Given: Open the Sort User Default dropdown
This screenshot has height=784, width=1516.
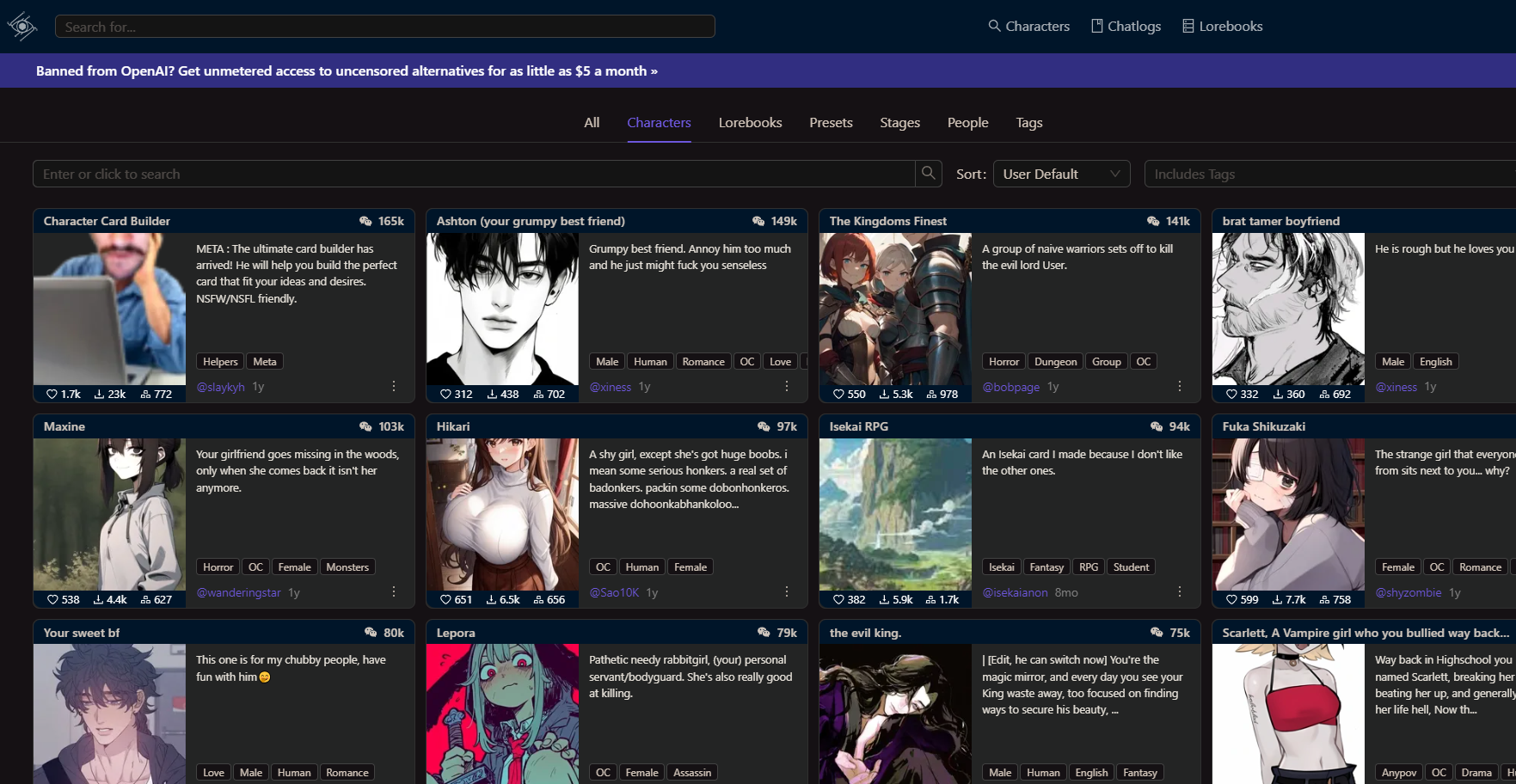Looking at the screenshot, I should coord(1061,174).
